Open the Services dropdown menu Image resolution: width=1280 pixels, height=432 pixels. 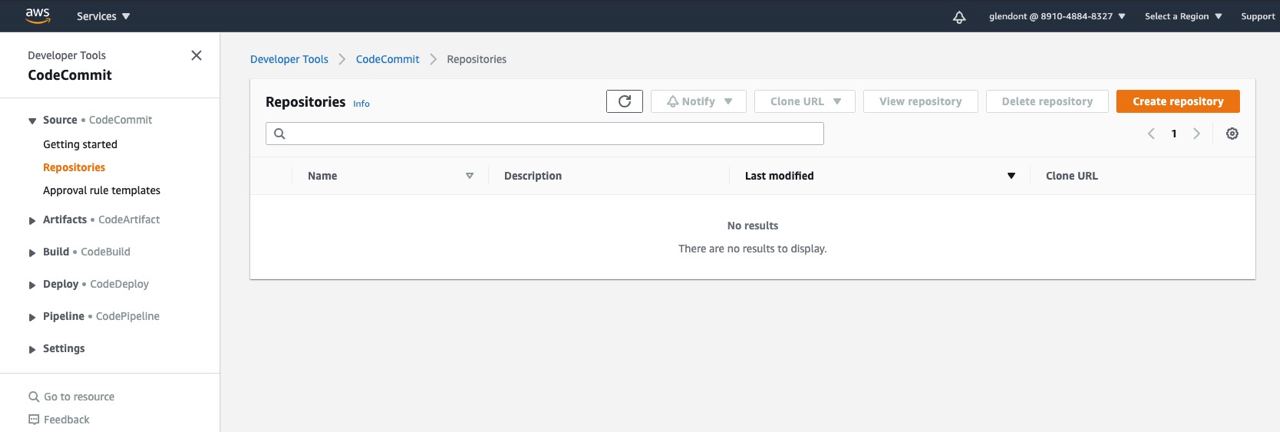click(103, 16)
